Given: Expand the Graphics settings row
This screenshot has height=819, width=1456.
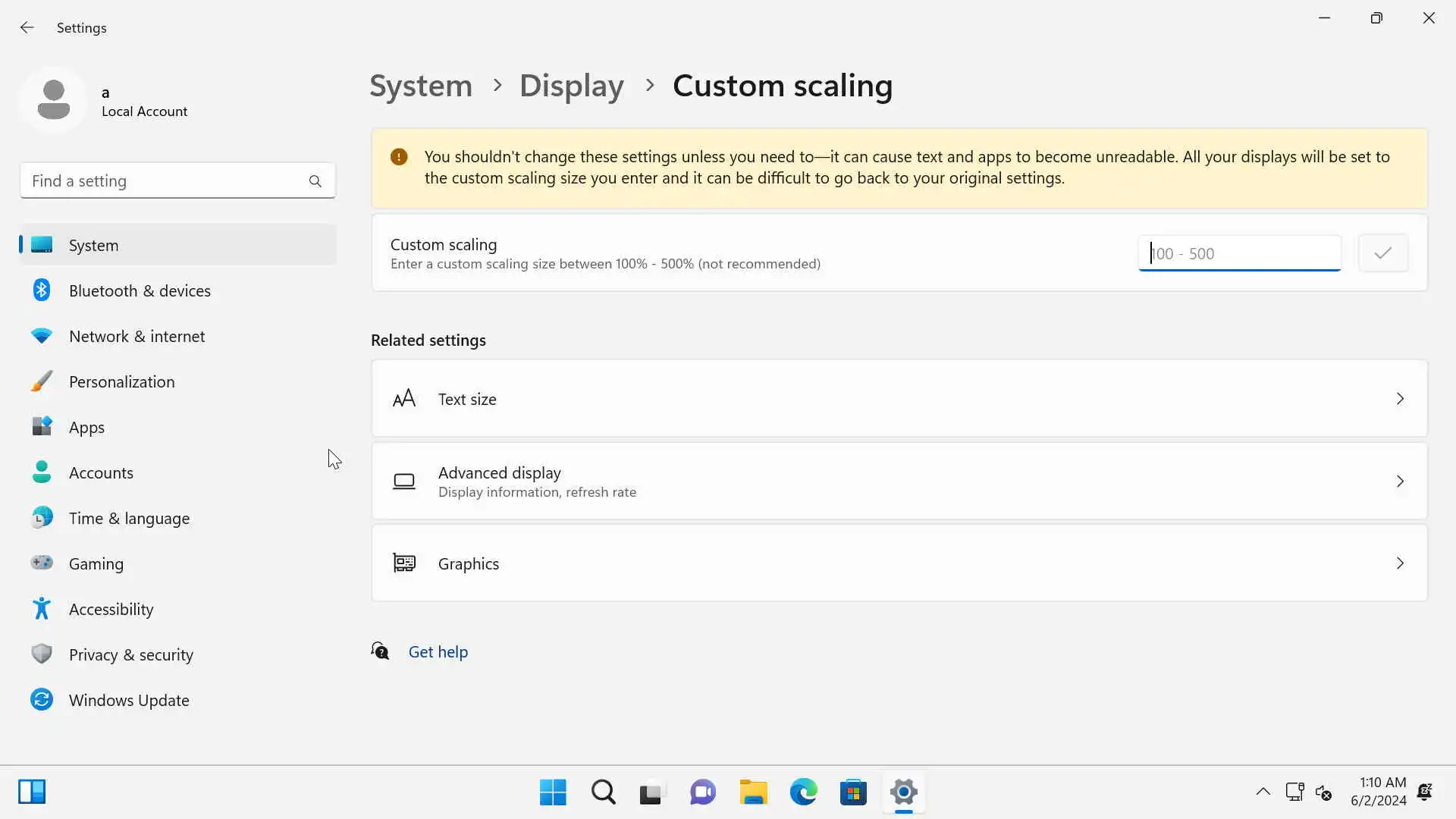Looking at the screenshot, I should pyautogui.click(x=899, y=563).
